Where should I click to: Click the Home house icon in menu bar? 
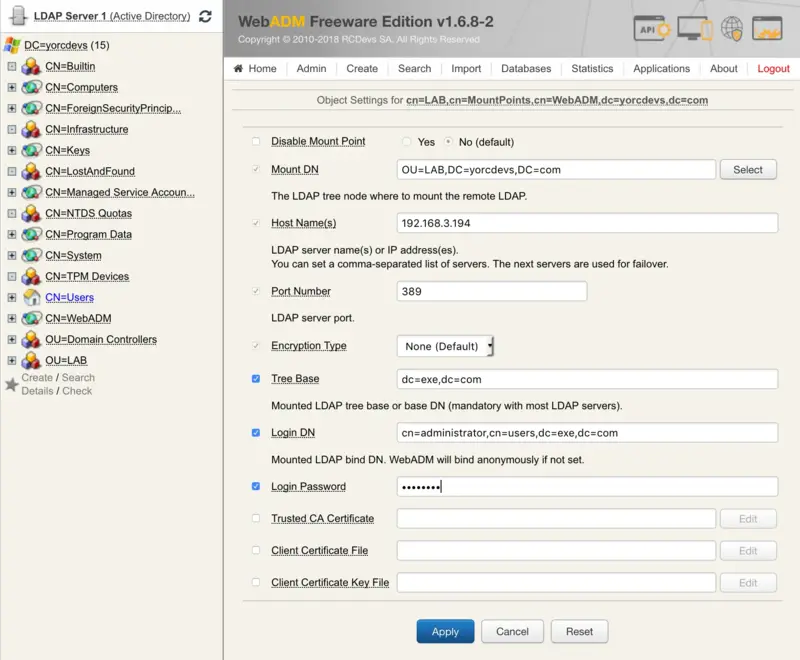[238, 68]
